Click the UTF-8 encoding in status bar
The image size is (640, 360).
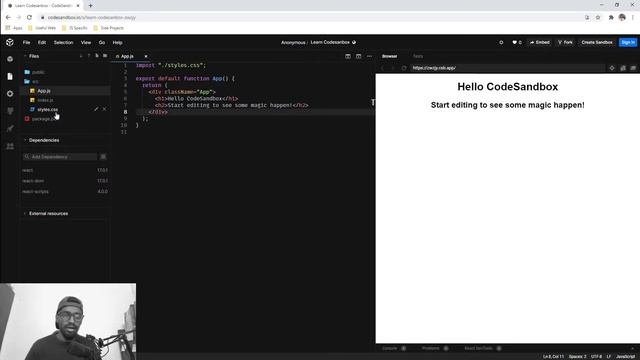coord(596,357)
